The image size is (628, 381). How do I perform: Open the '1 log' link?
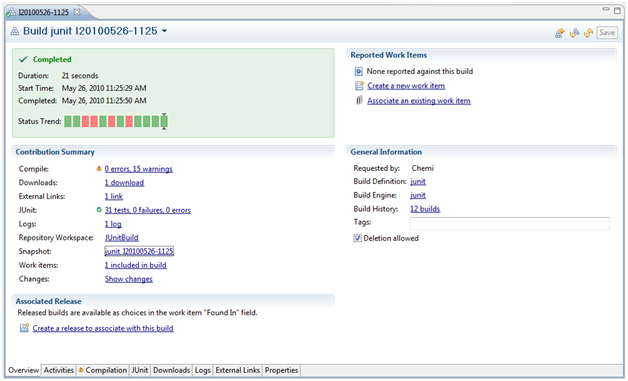pos(113,224)
